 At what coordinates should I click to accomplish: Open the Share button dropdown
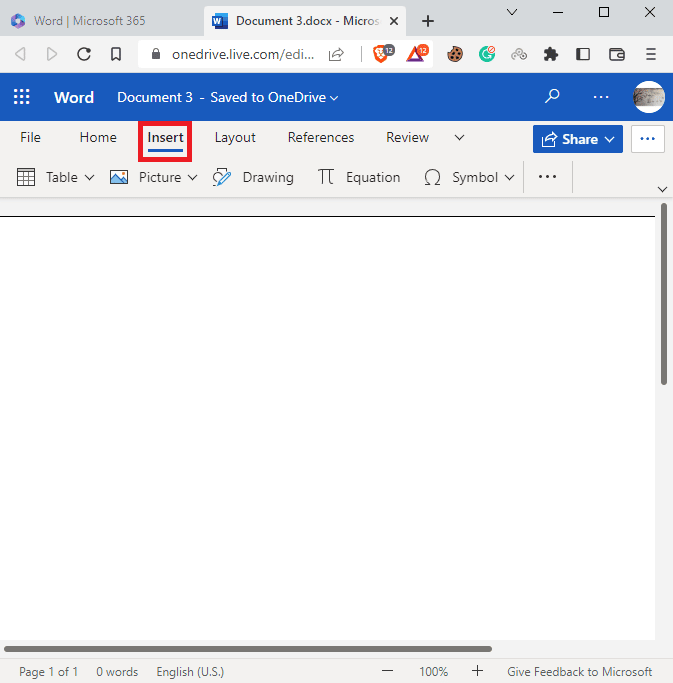pyautogui.click(x=610, y=139)
